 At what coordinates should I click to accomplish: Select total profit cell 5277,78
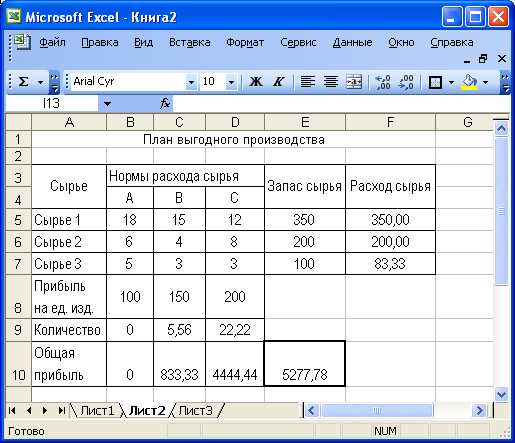(x=305, y=364)
